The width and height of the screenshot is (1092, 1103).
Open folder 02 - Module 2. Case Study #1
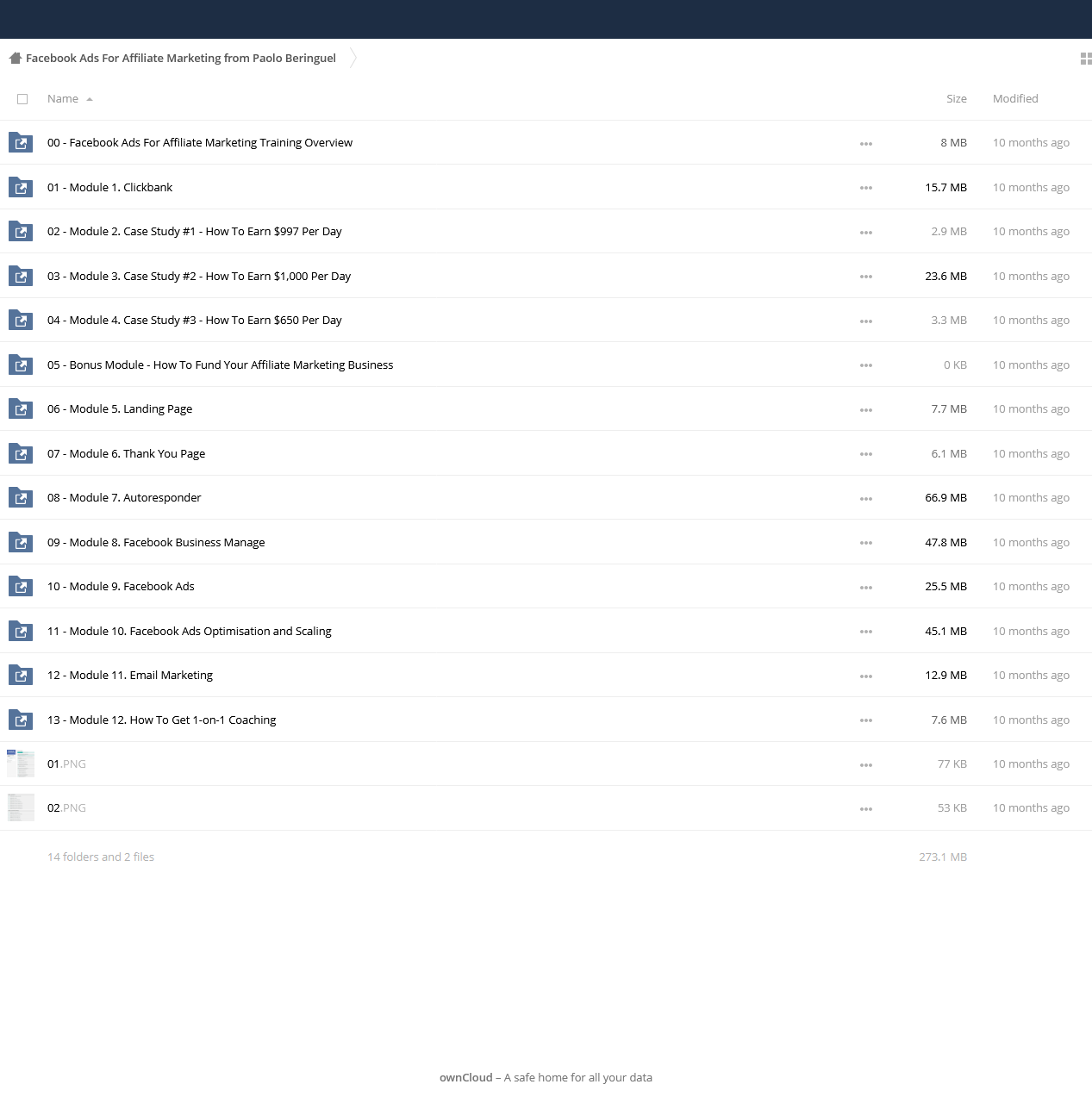[195, 232]
